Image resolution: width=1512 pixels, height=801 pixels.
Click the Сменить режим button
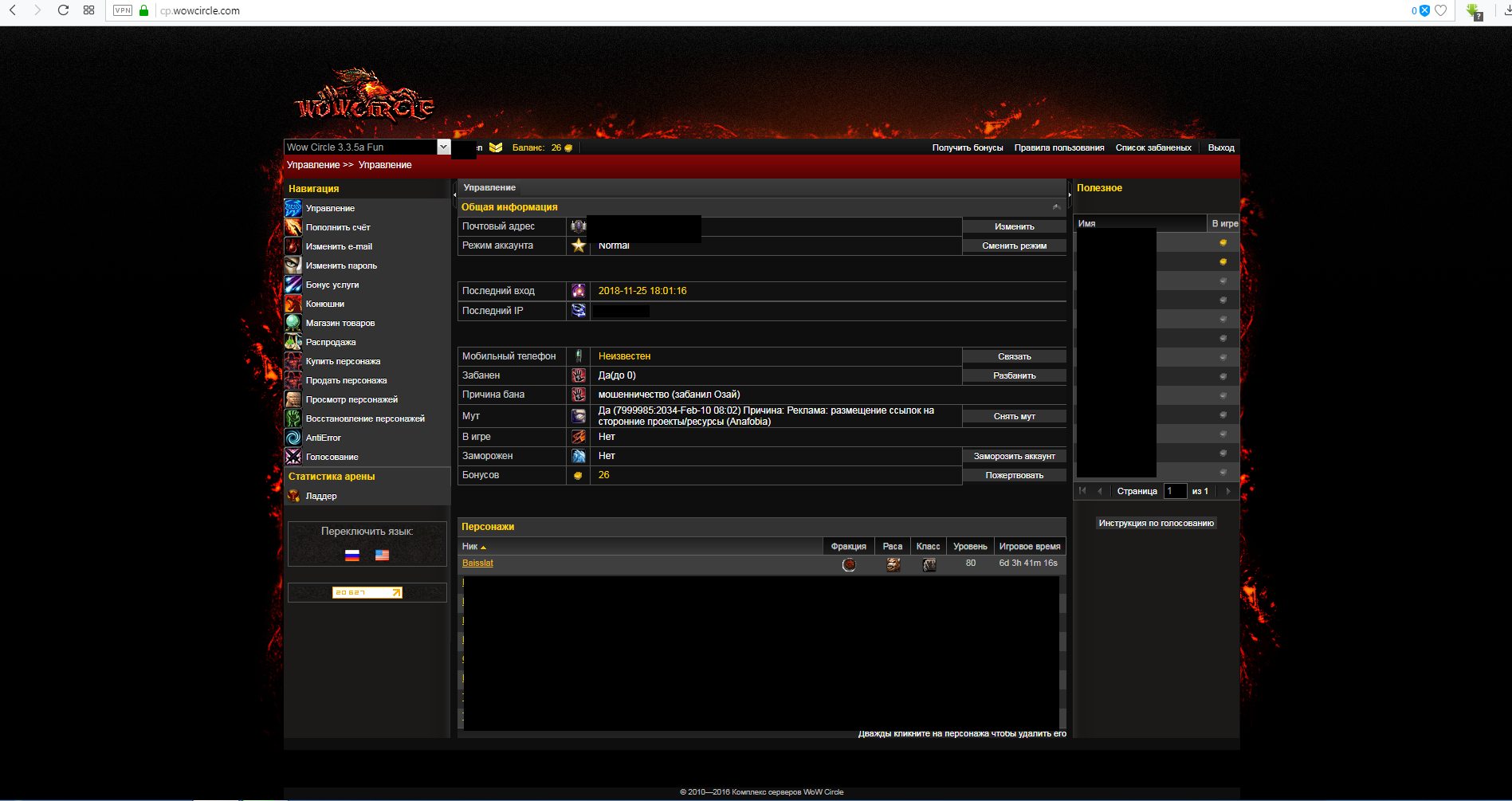tap(1014, 246)
